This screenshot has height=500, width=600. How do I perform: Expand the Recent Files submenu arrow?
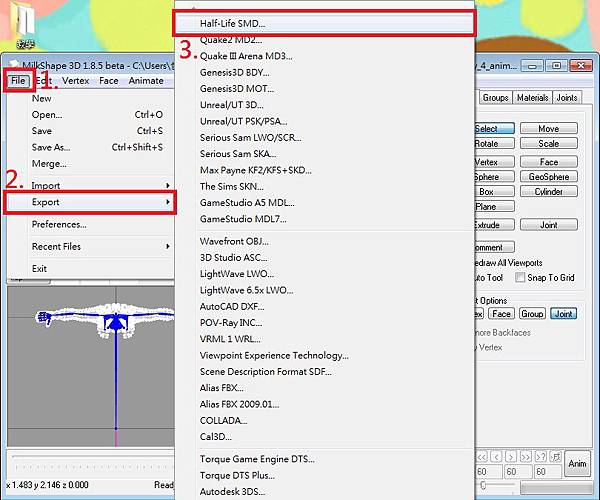pyautogui.click(x=168, y=246)
